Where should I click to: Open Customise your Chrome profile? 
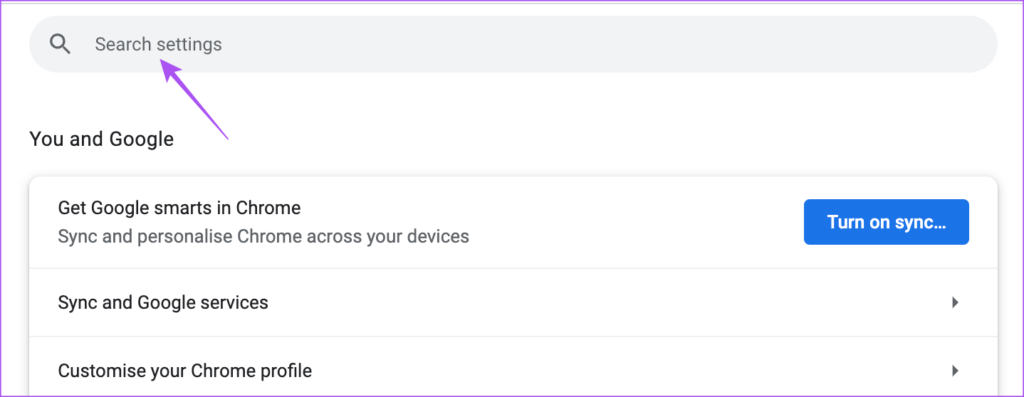coord(513,371)
